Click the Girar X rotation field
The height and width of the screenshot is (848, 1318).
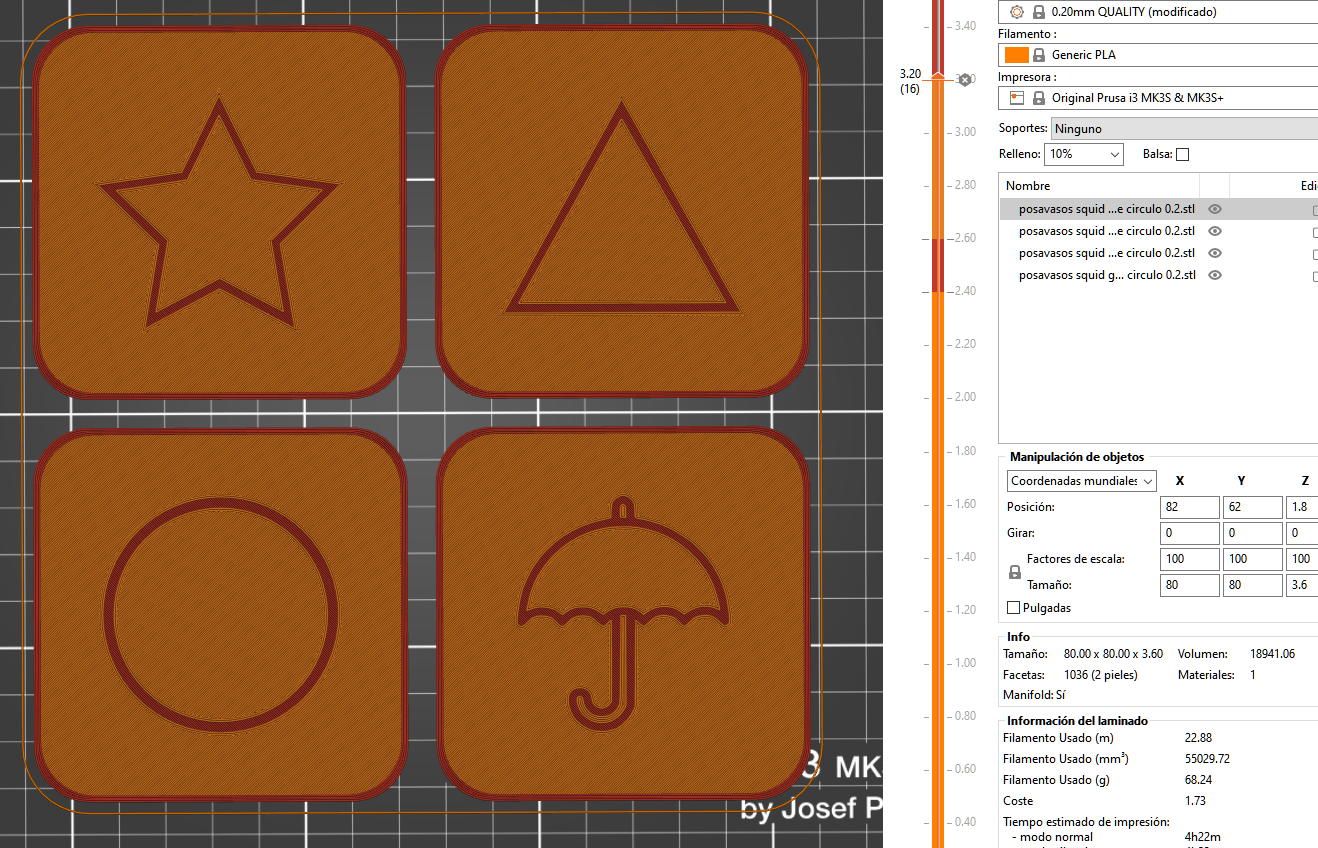pyautogui.click(x=1189, y=533)
